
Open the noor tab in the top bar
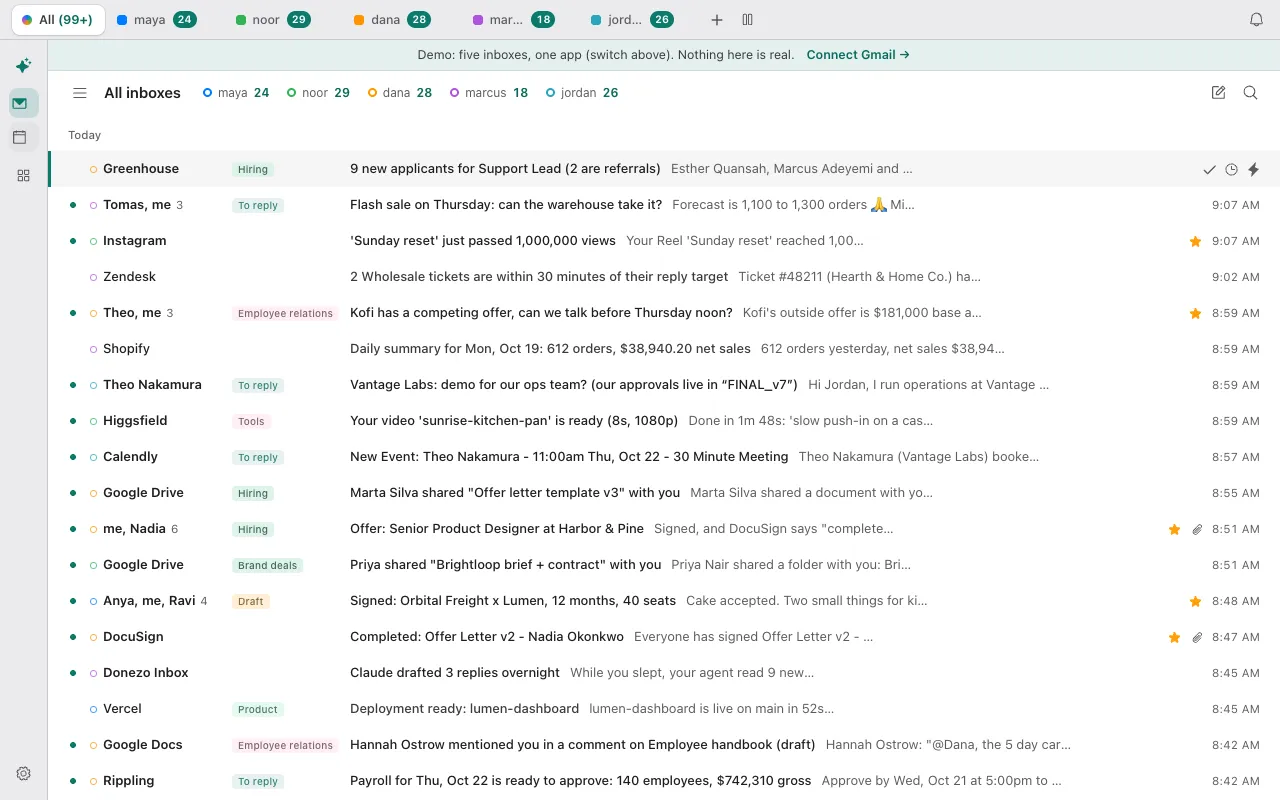click(x=272, y=20)
